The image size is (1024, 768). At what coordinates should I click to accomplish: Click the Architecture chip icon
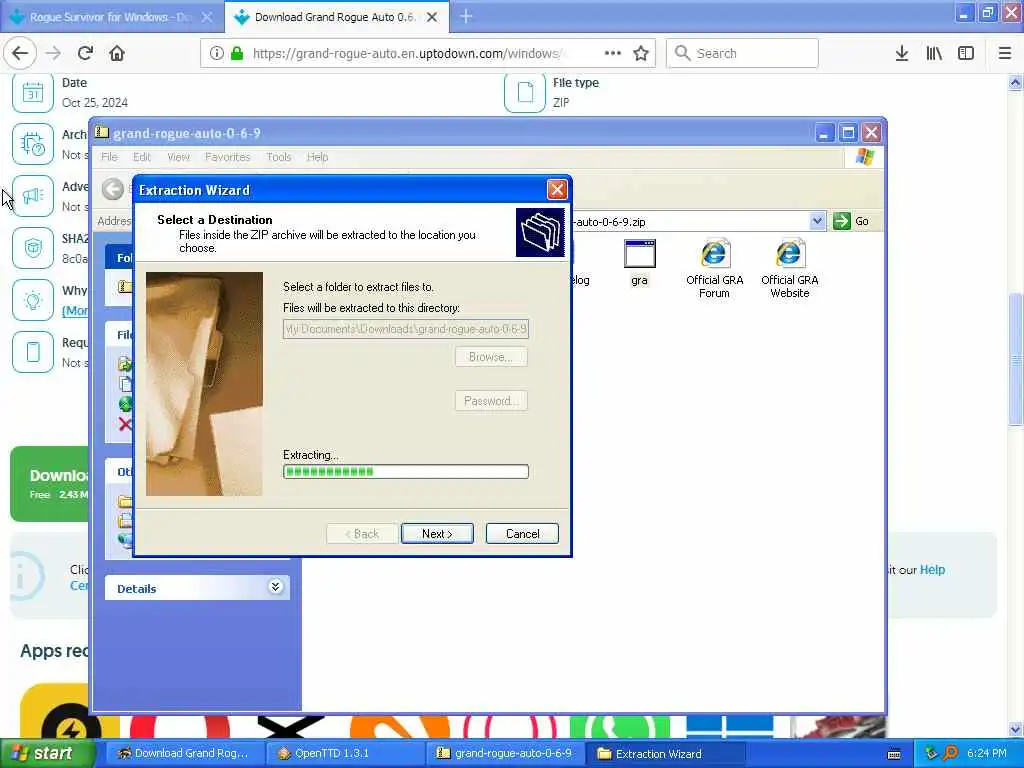33,144
